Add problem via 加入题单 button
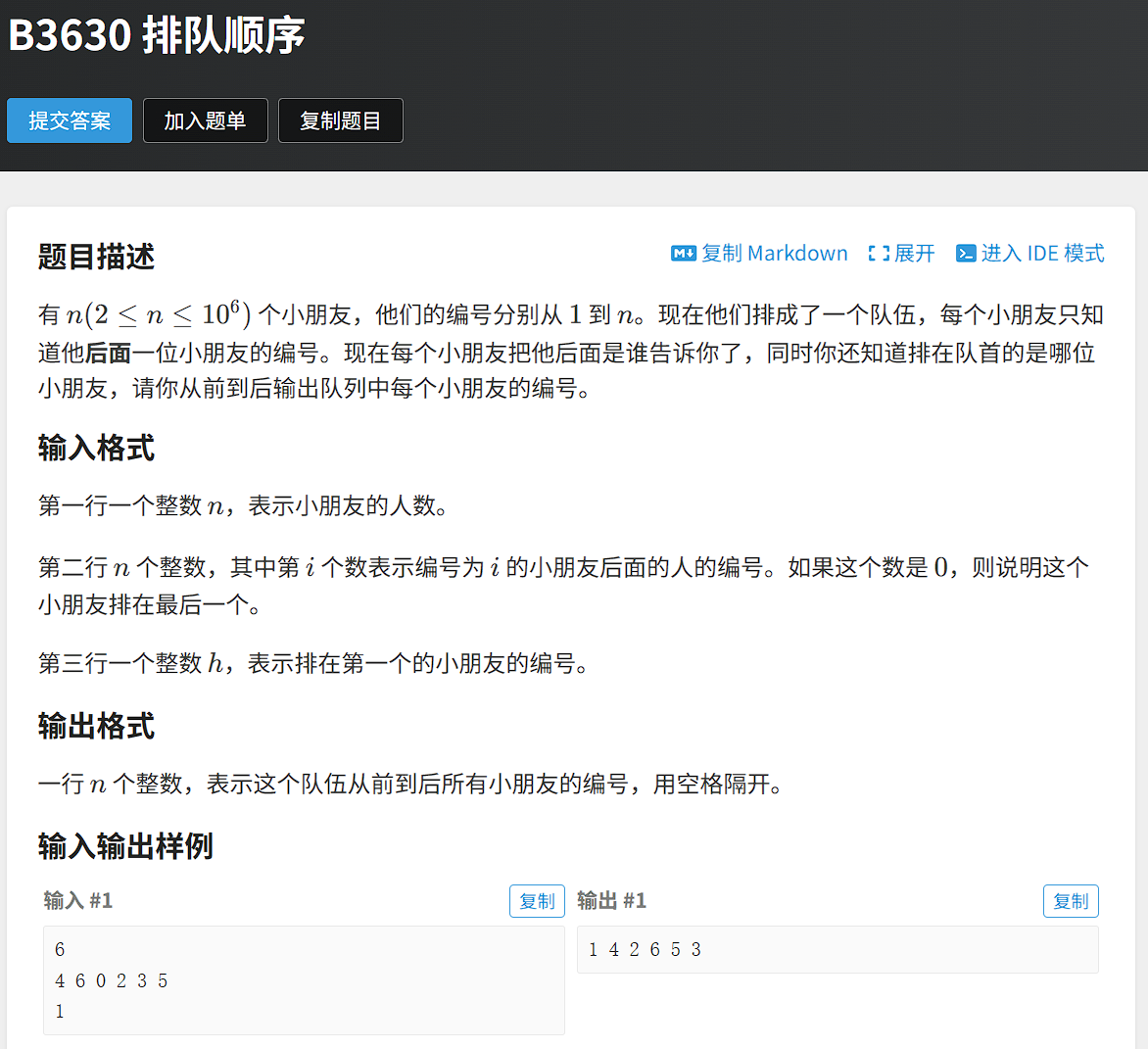 206,120
